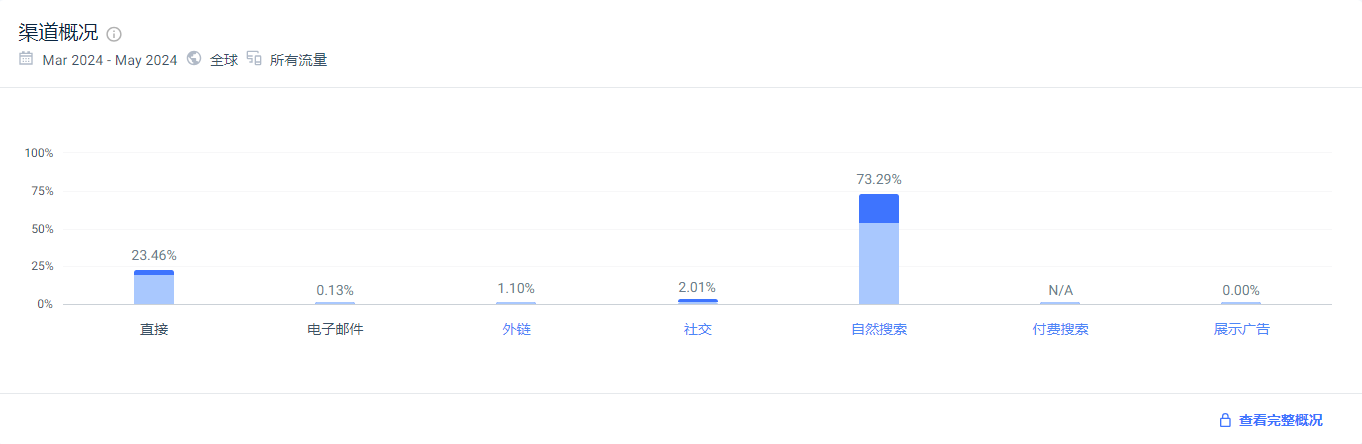
Task: Click the Mar 2024 - May 2024 date range
Action: (x=110, y=60)
